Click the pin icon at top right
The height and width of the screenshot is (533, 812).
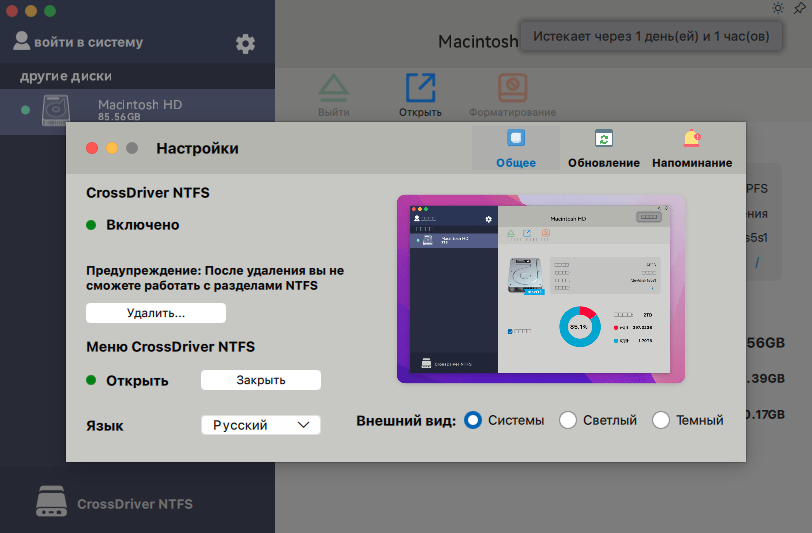(x=800, y=8)
